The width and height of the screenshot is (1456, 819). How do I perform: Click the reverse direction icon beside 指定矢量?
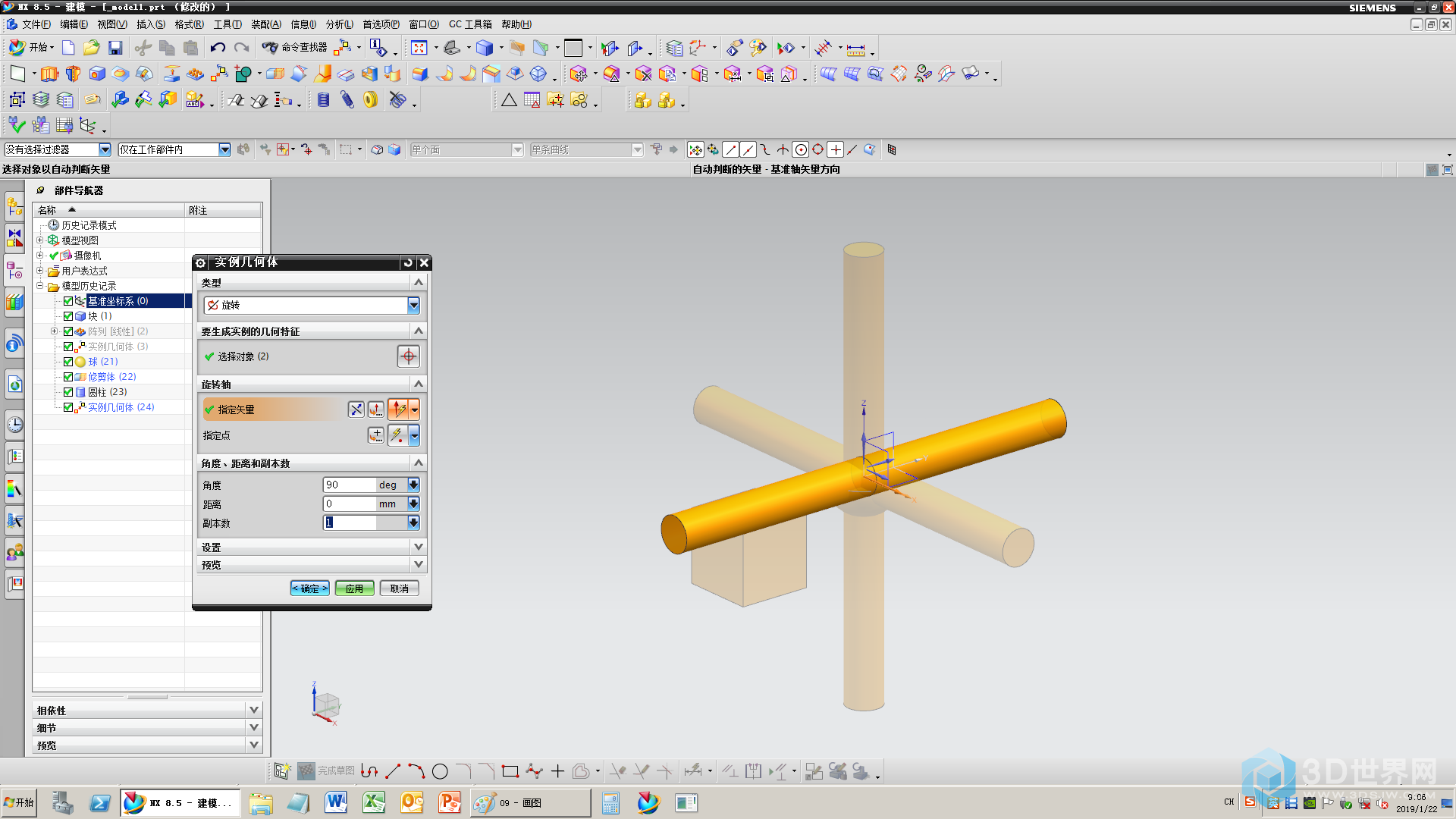356,409
